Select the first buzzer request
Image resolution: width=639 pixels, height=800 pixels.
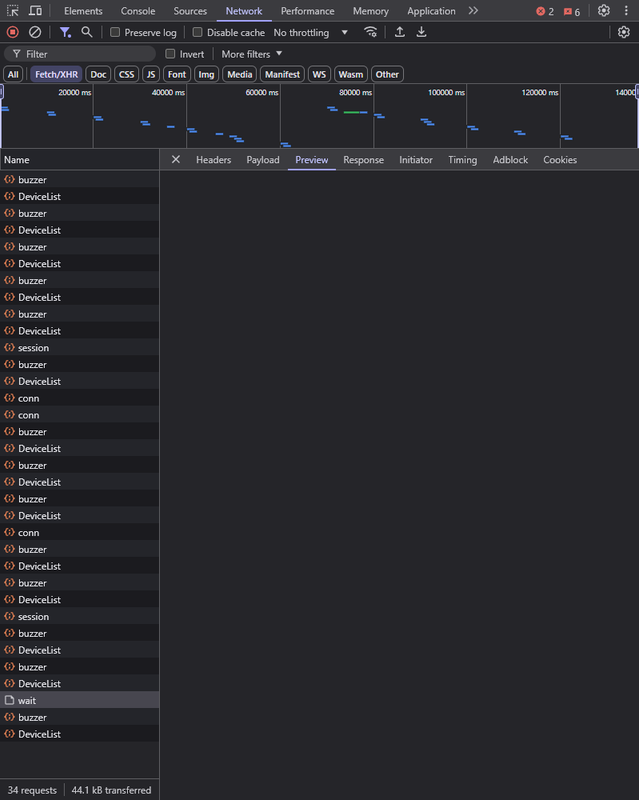(80, 180)
